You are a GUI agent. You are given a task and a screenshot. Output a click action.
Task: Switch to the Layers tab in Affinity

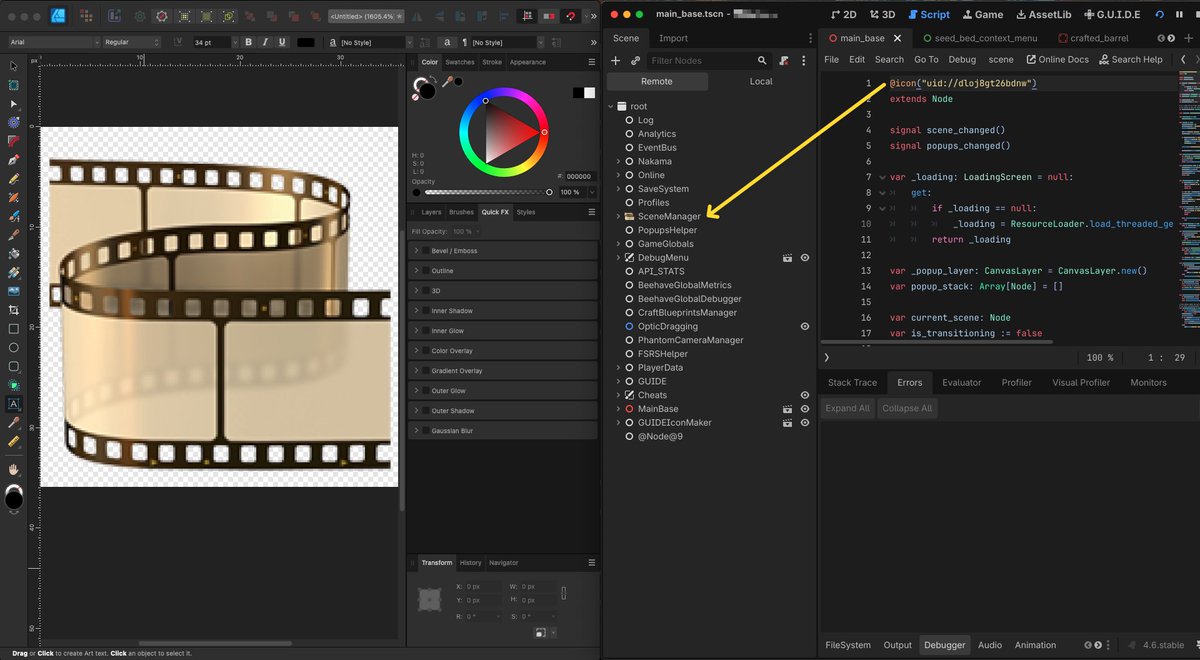[x=431, y=212]
